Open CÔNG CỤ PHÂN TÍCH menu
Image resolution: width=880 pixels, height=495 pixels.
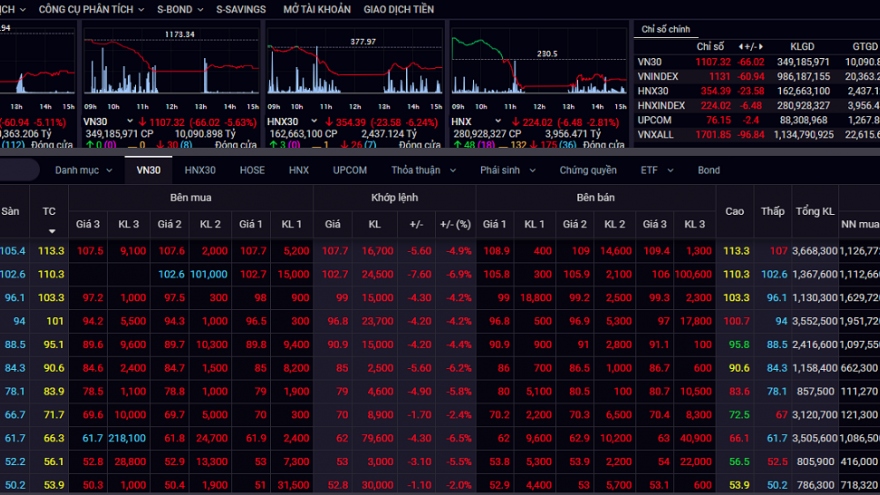point(88,9)
